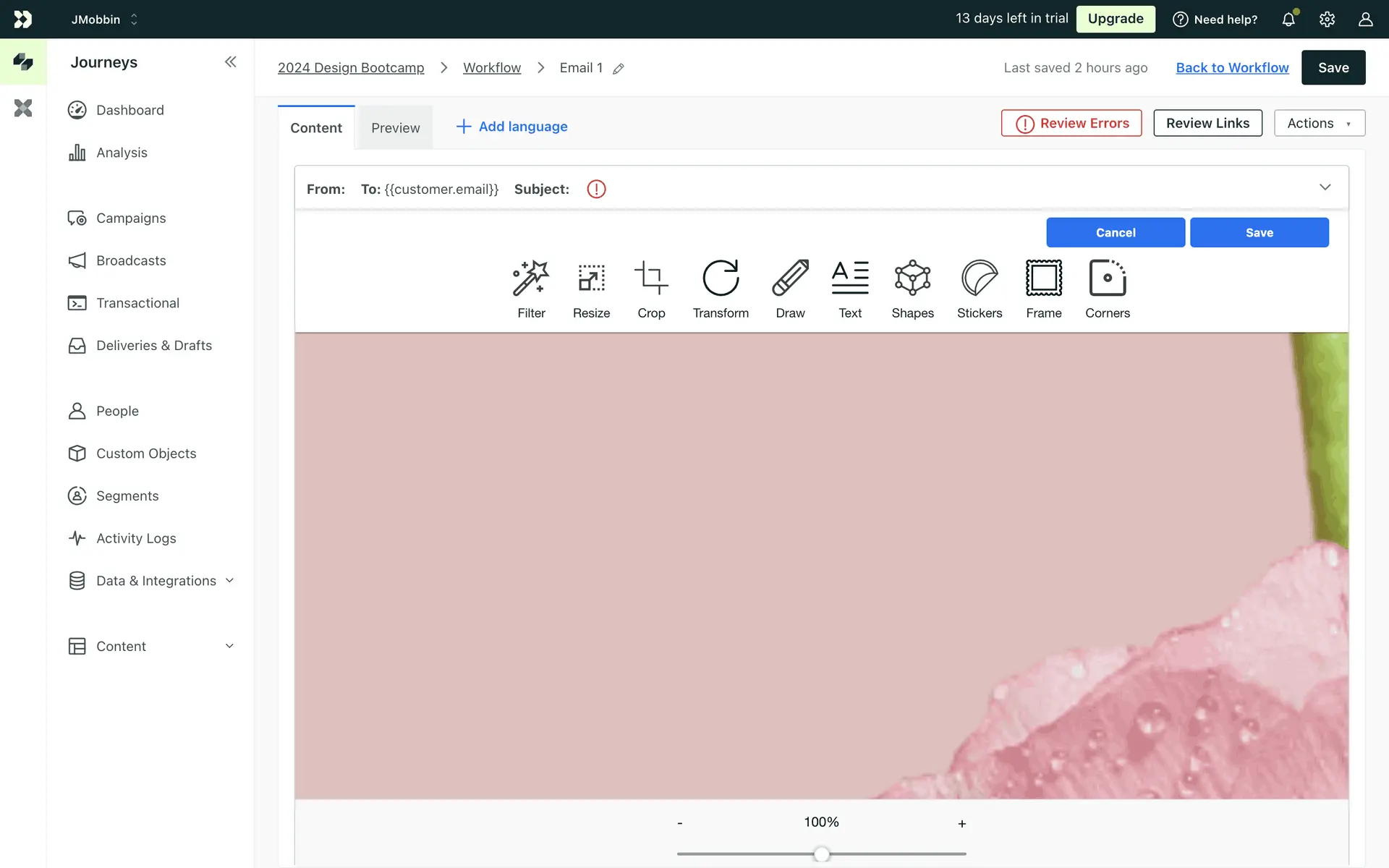This screenshot has width=1389, height=868.
Task: Open Segments in the sidebar
Action: [127, 495]
